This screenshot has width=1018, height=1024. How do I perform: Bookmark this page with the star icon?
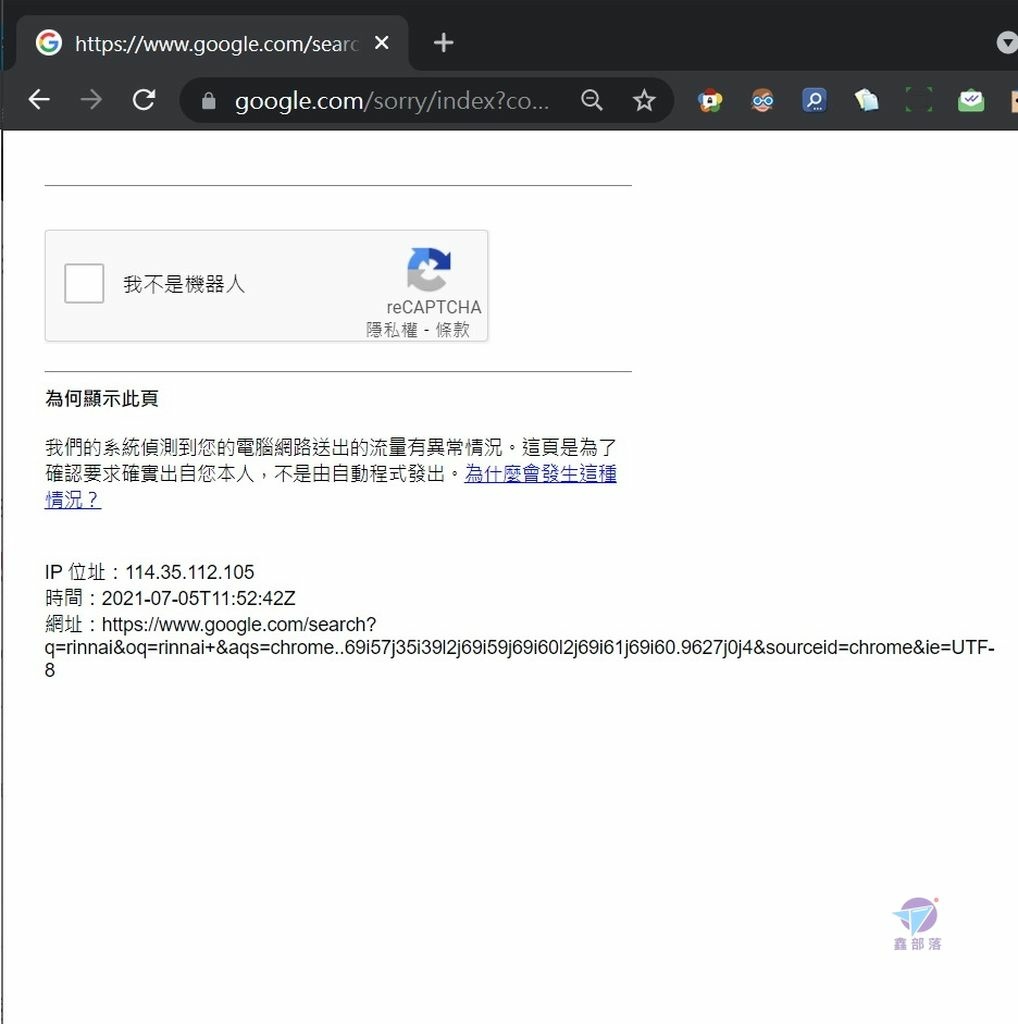pos(644,101)
